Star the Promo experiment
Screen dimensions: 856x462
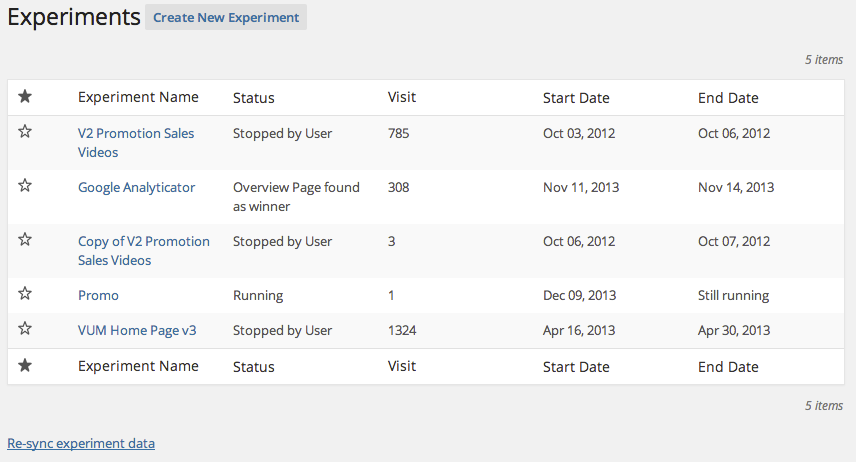[x=25, y=294]
